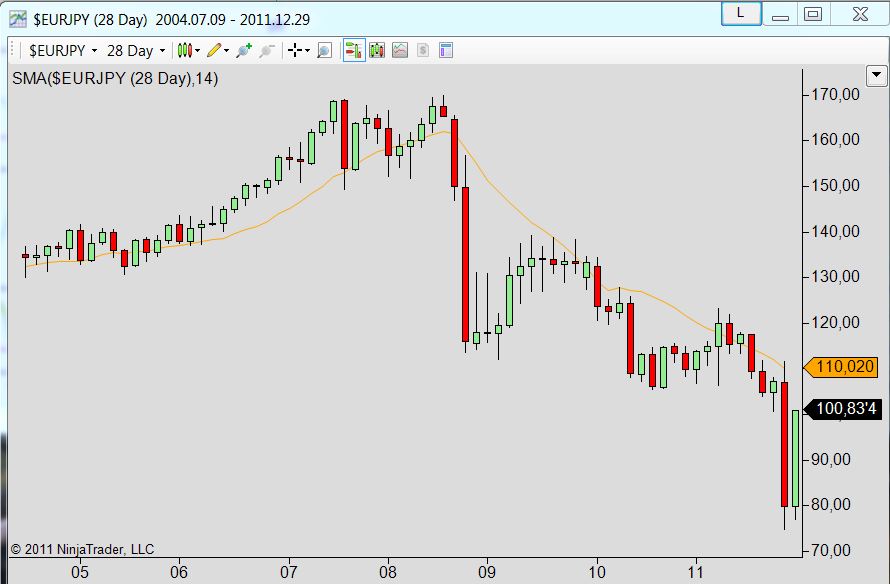This screenshot has height=584, width=890.
Task: Click the 11 year label on time axis
Action: pyautogui.click(x=696, y=572)
